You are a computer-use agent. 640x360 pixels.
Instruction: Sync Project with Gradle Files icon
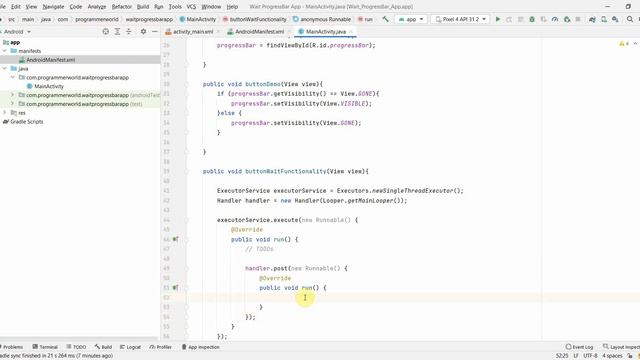592,19
